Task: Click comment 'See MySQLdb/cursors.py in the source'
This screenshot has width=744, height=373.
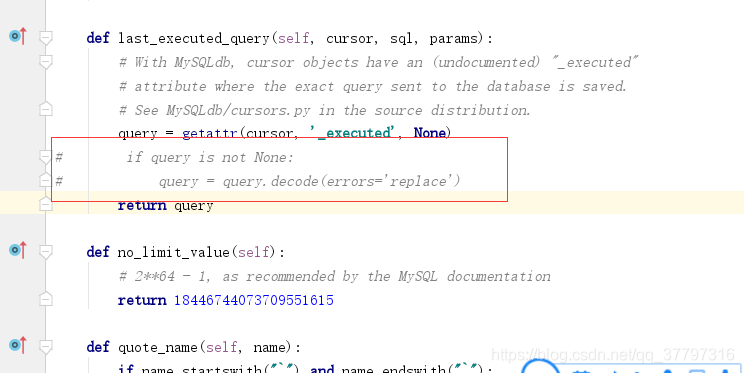Action: [325, 110]
